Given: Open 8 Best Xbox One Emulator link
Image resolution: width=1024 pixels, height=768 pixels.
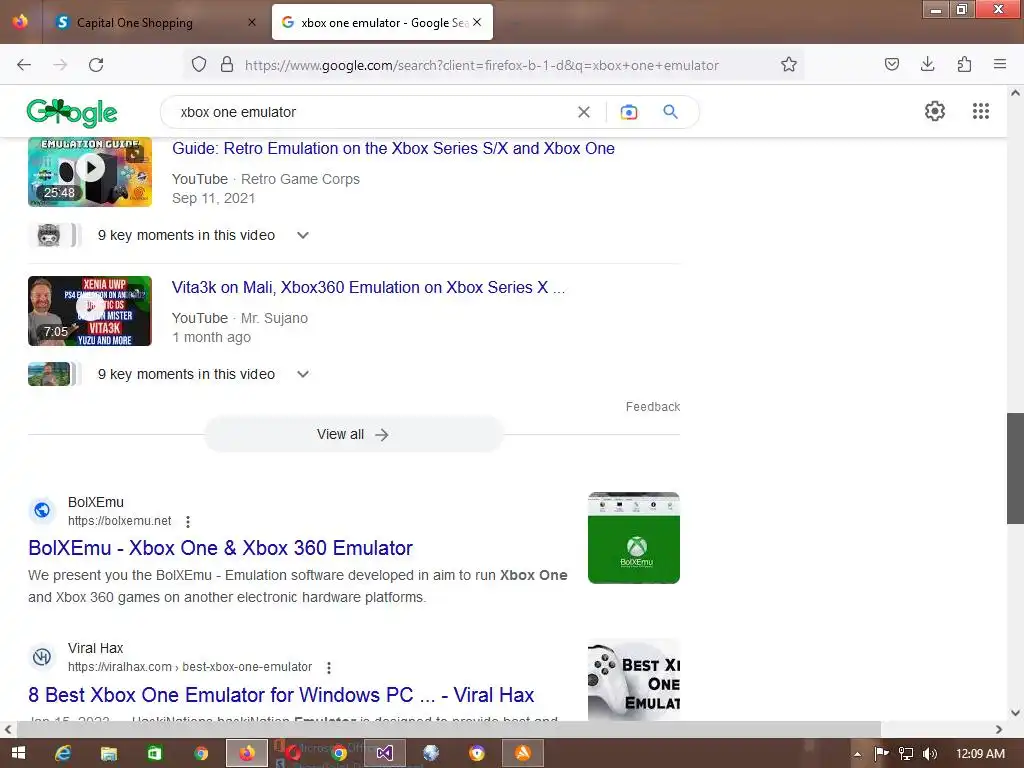Looking at the screenshot, I should (281, 695).
